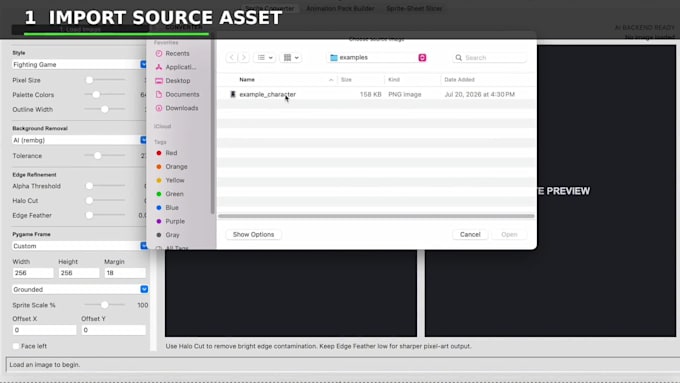Open the Background Removal AI (rembg) dropdown
Screen dimensions: 680x383
(79, 140)
